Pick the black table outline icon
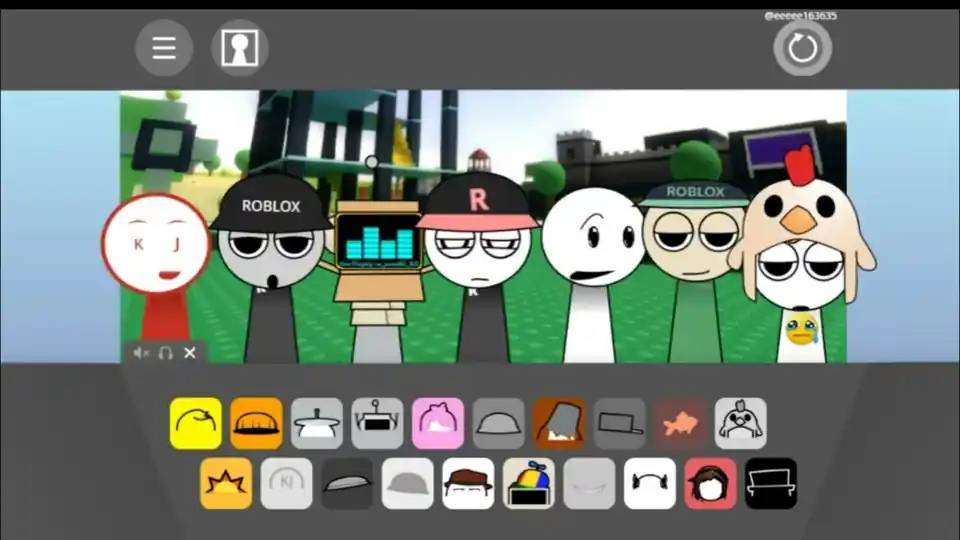The image size is (960, 540). click(x=771, y=484)
